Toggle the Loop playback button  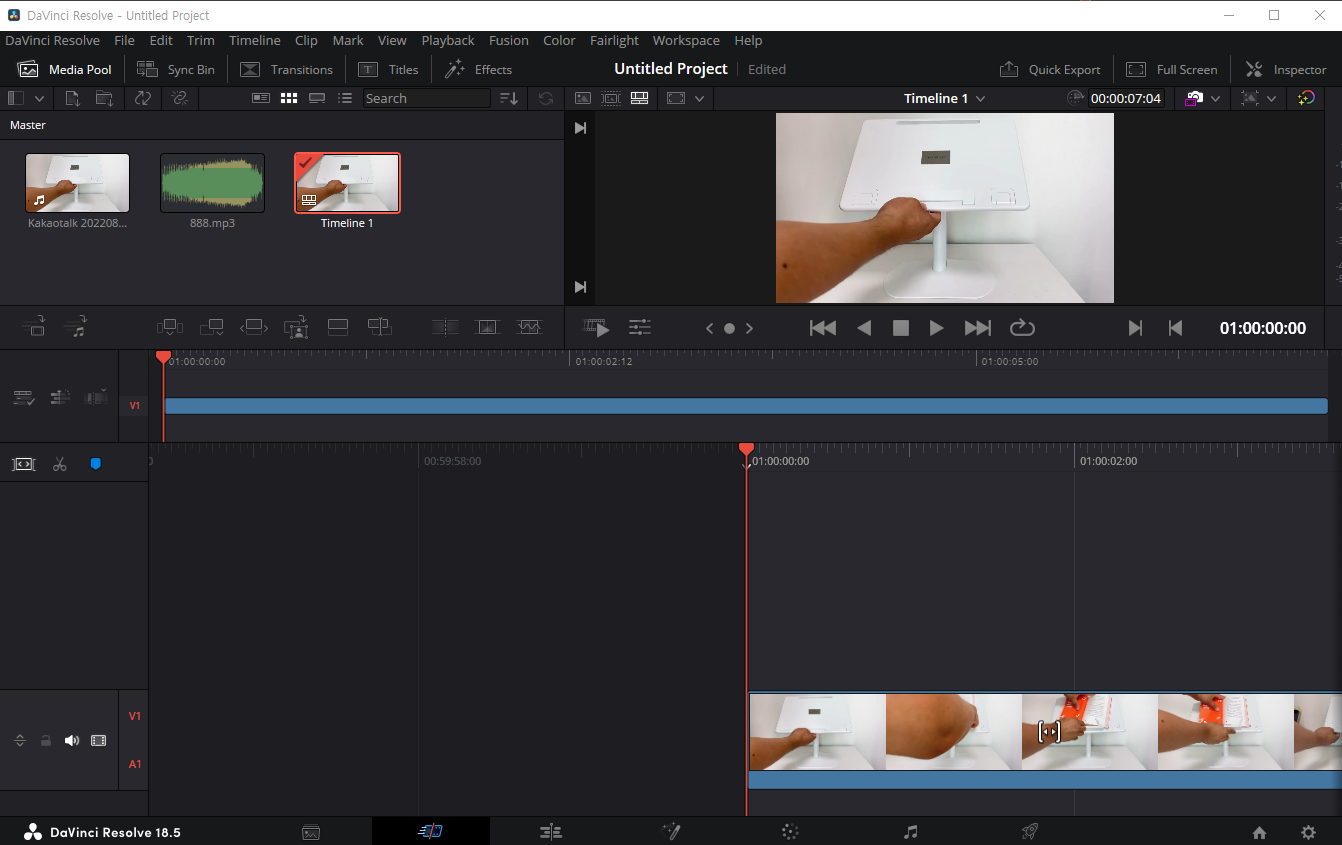[1022, 328]
